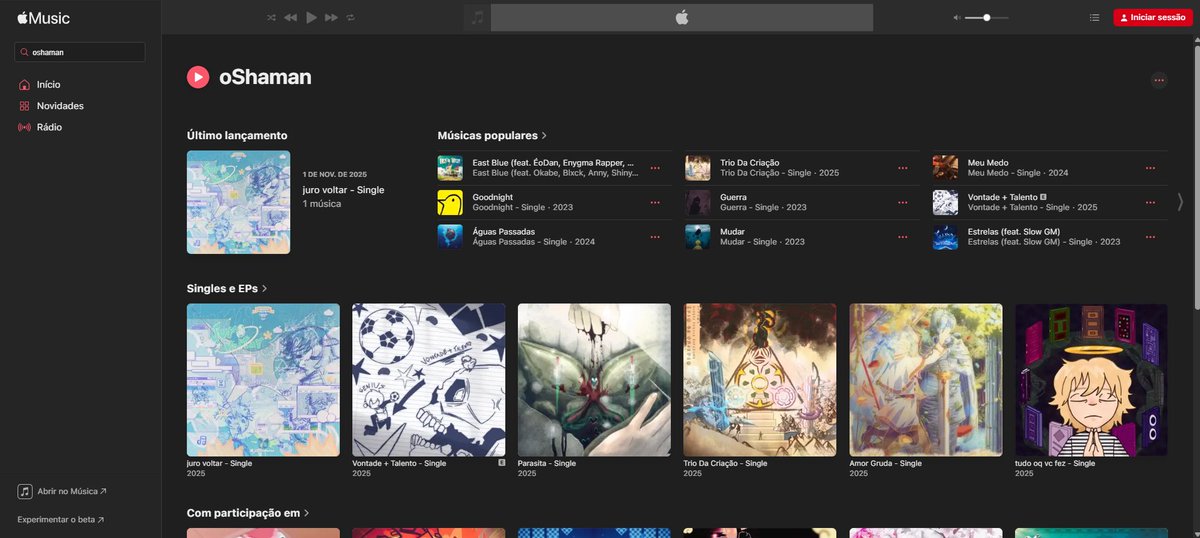
Task: Open latest release juro voltar cover
Action: click(x=238, y=202)
